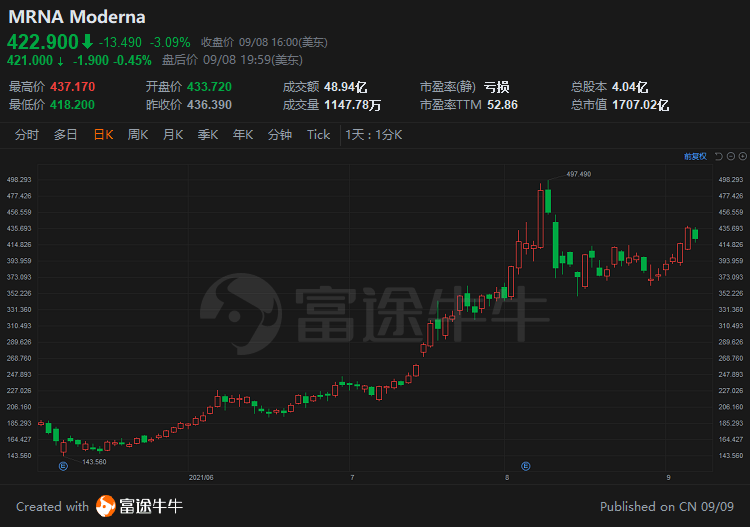Open the earnings marker near the August axis label
Image resolution: width=750 pixels, height=527 pixels.
point(526,466)
